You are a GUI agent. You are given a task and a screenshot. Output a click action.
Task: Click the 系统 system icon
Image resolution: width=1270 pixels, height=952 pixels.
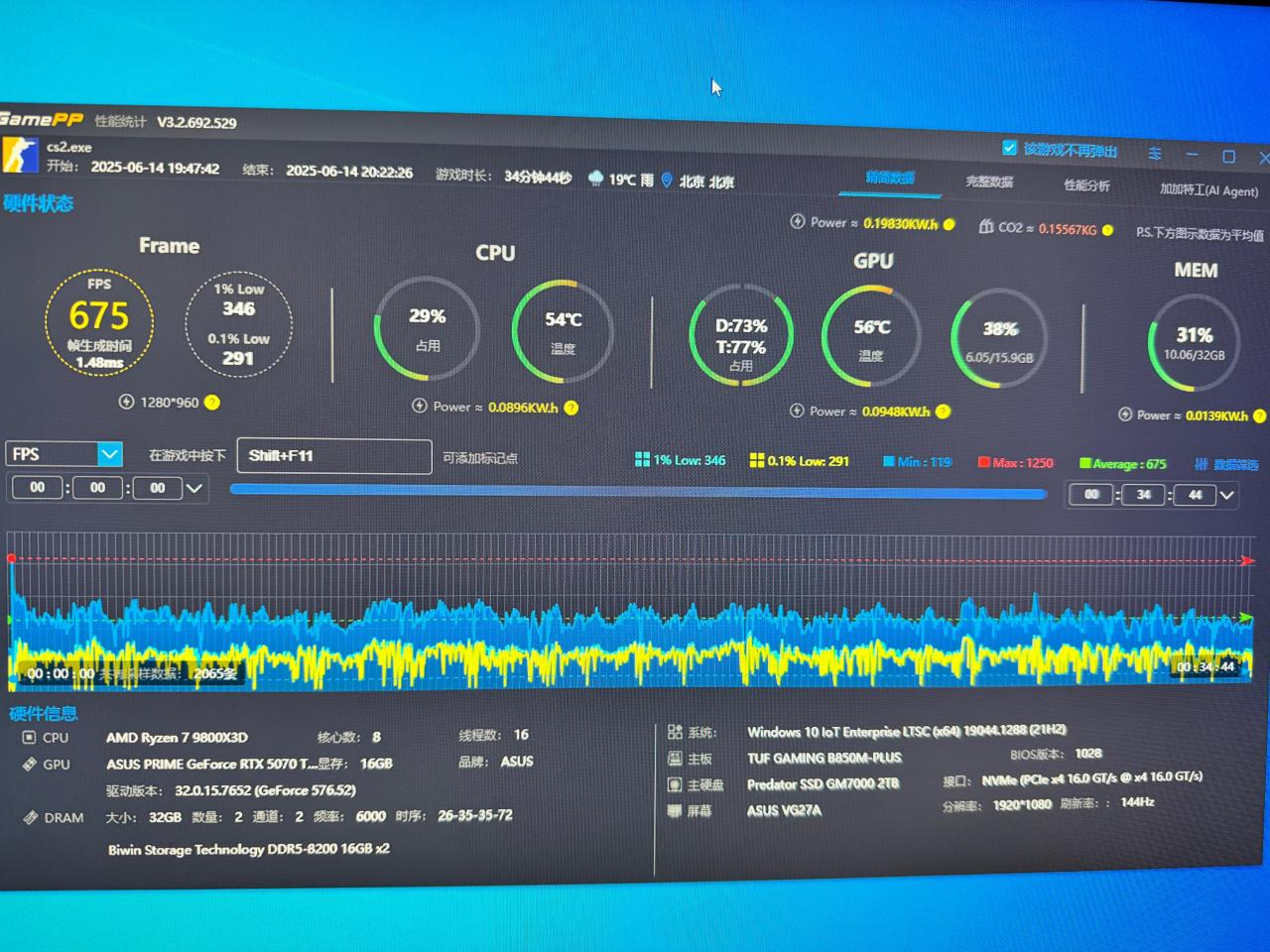[675, 732]
